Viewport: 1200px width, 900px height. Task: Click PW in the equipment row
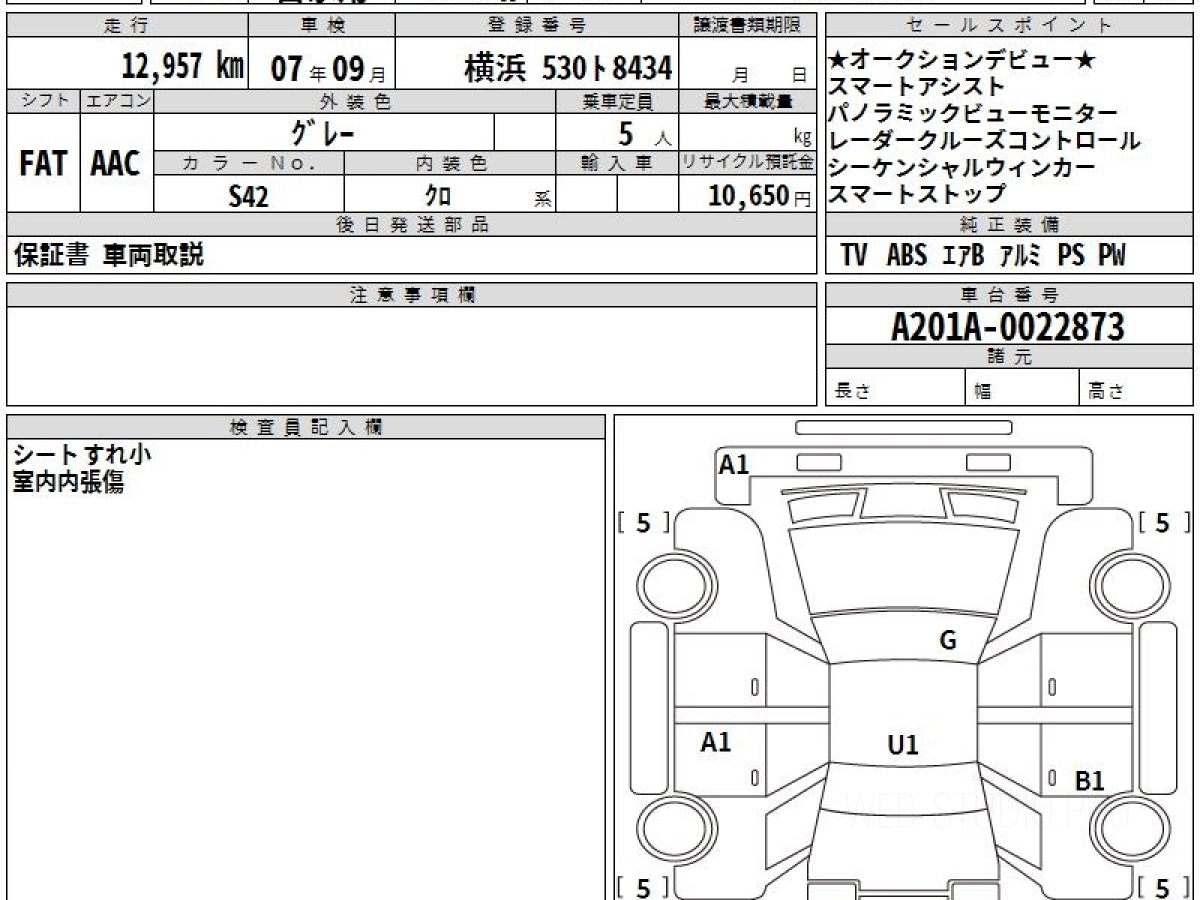(1112, 256)
